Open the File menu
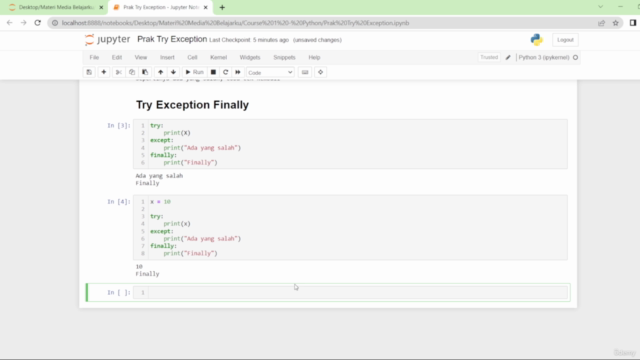This screenshot has width=640, height=360. point(94,58)
